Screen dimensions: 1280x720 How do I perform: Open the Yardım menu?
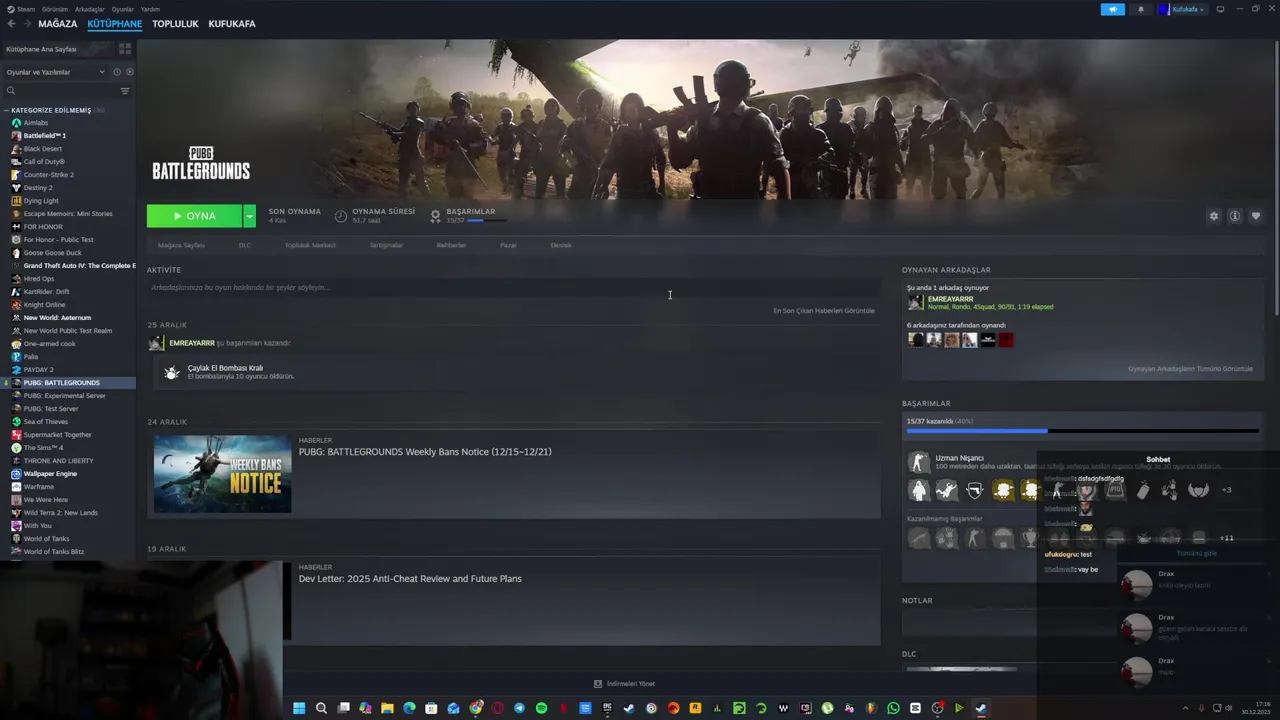tap(150, 9)
